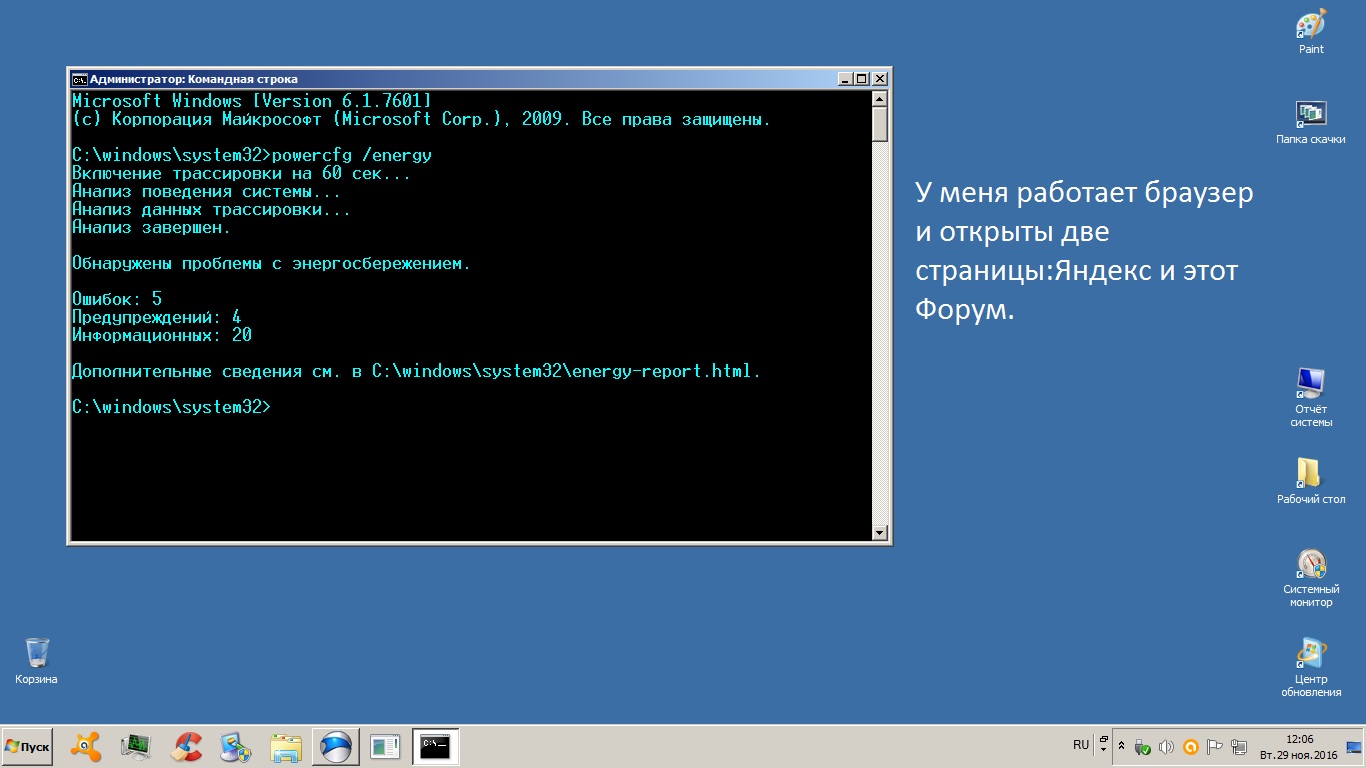
Task: Switch to the blue sphere browser in taskbar
Action: tap(336, 747)
